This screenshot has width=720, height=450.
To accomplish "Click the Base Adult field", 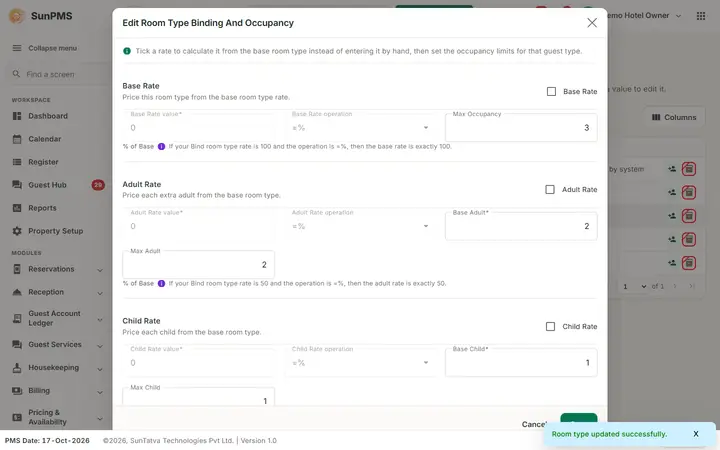I will tap(521, 226).
